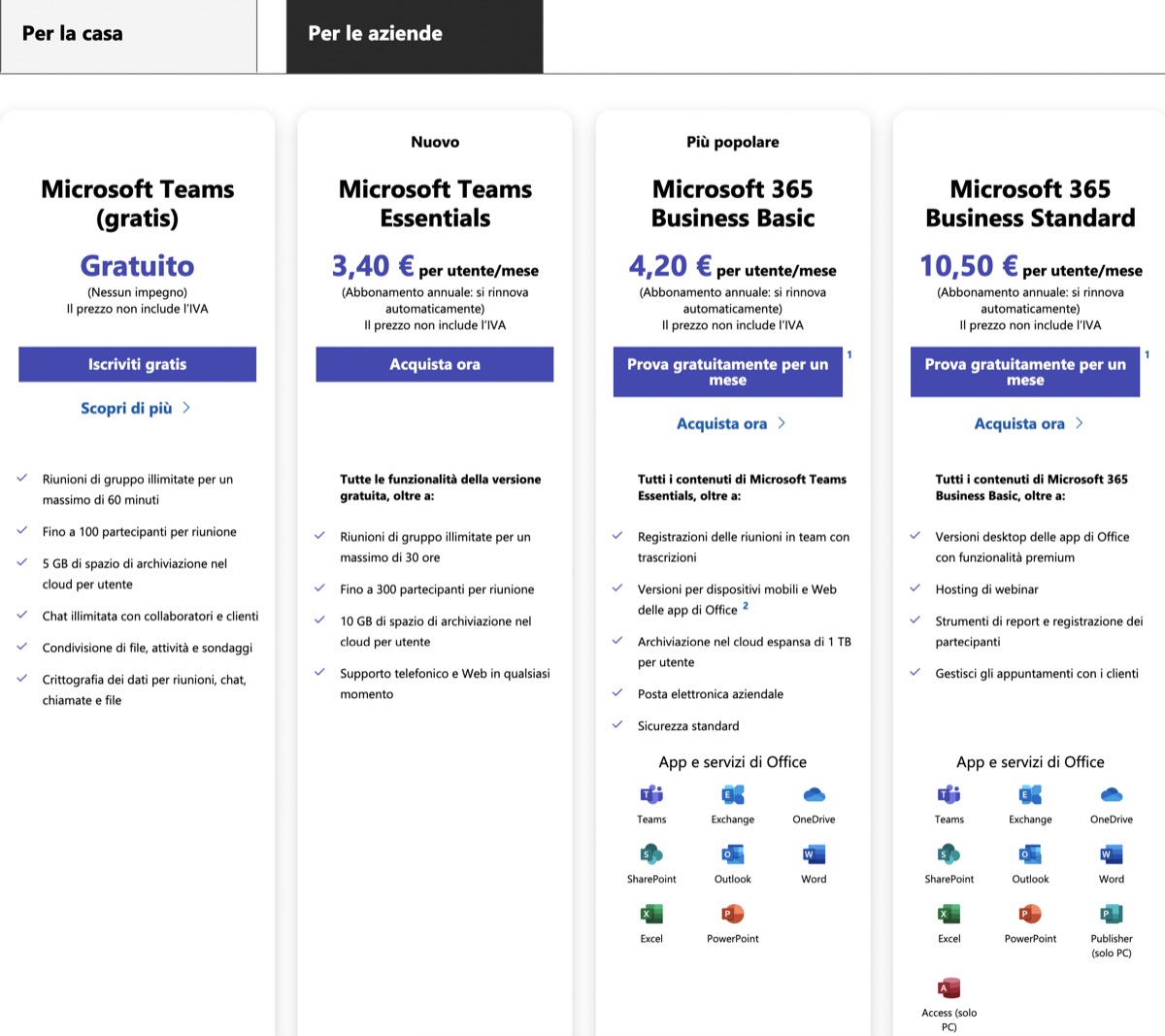
Task: Click 'Prova gratuitamente per un mese' for Business Basic
Action: point(727,371)
